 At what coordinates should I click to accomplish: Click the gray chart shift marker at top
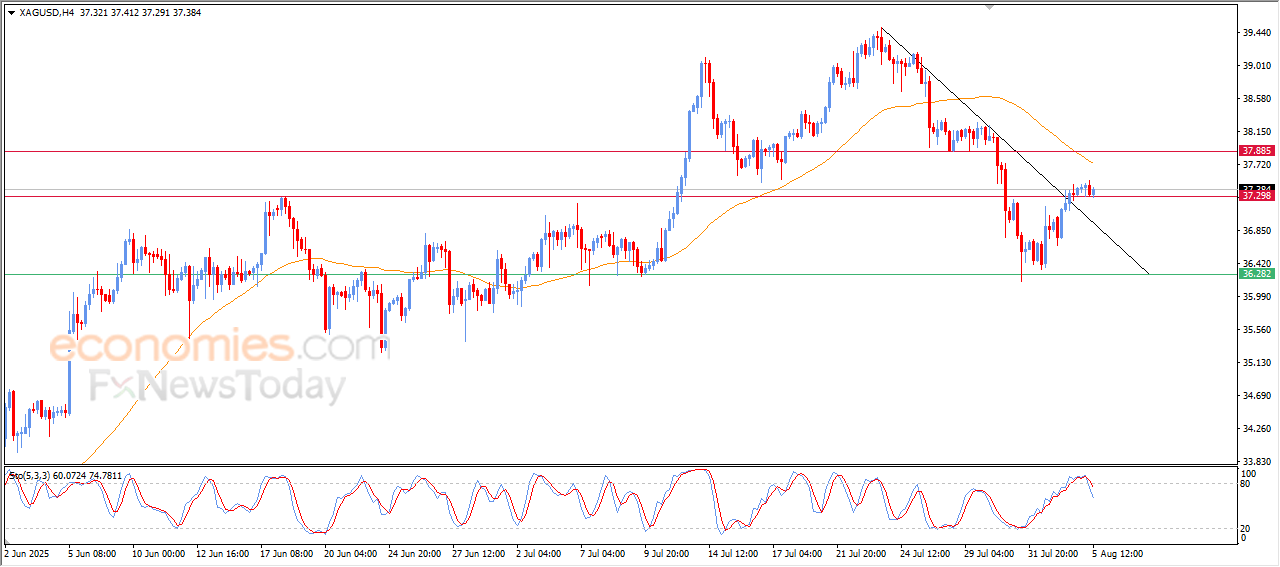tap(990, 7)
